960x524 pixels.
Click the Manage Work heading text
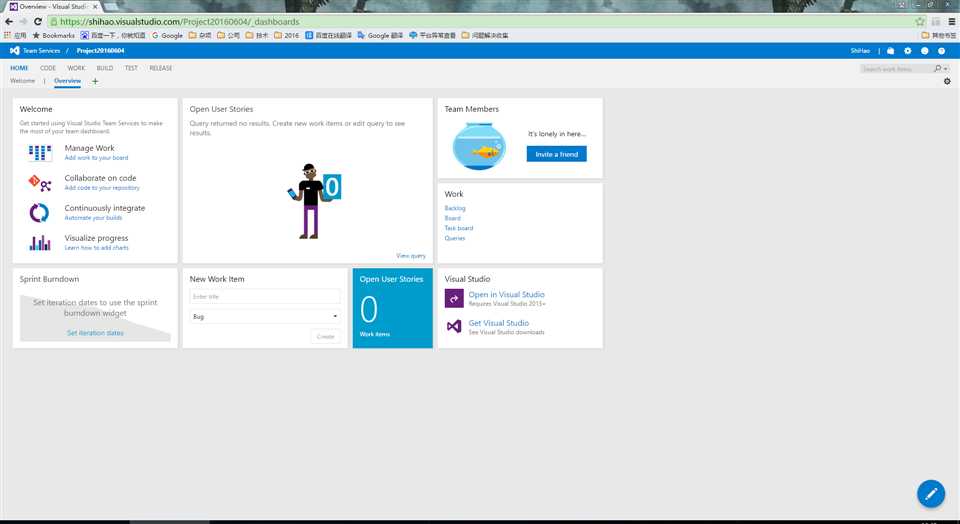pyautogui.click(x=89, y=148)
